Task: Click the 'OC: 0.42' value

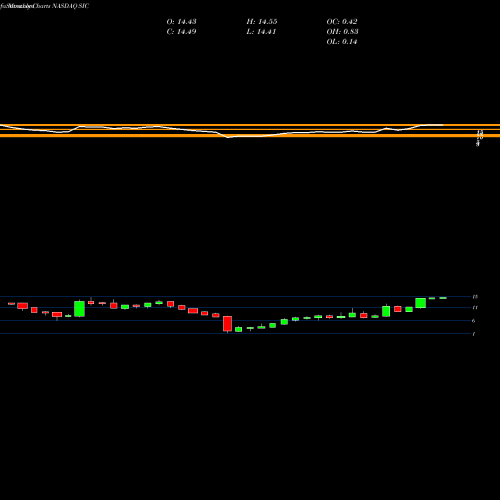Action: [x=342, y=22]
